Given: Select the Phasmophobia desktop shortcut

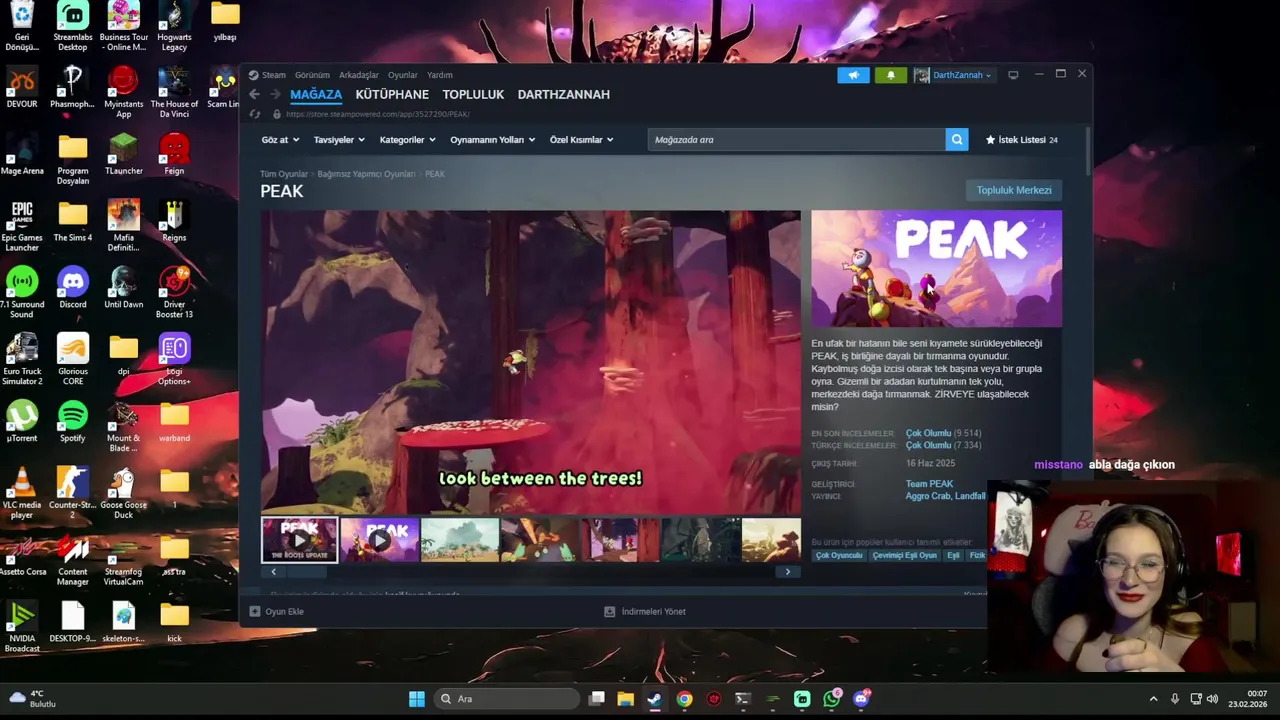Looking at the screenshot, I should pyautogui.click(x=73, y=87).
